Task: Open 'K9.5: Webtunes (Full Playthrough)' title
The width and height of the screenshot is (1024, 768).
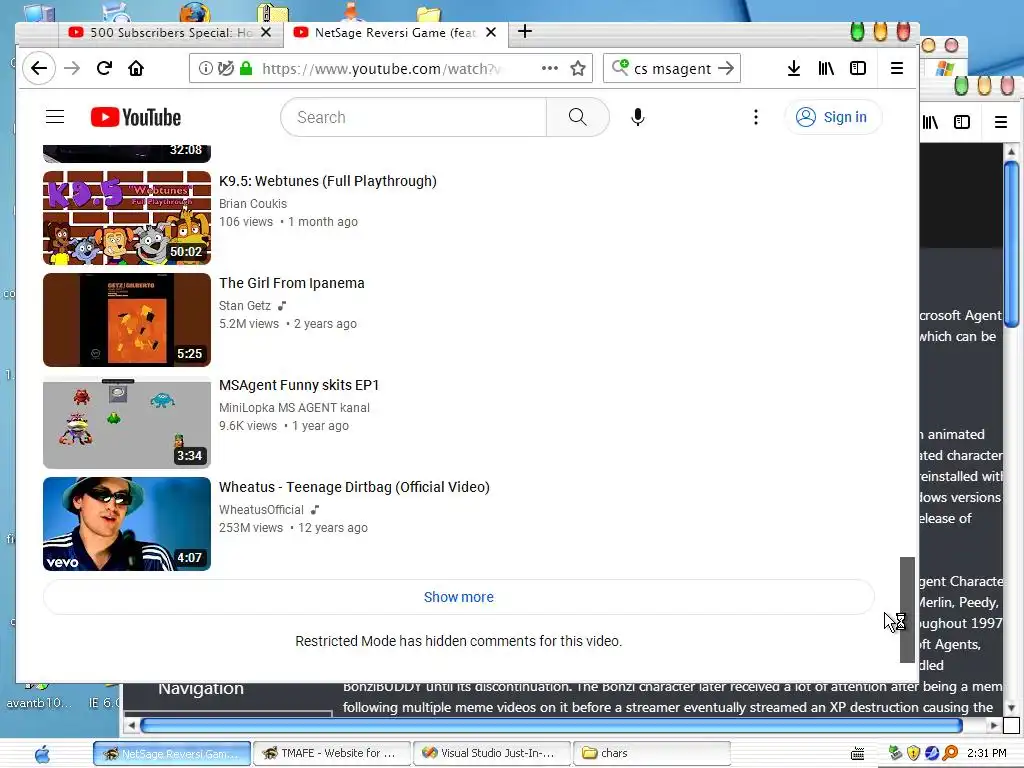Action: coord(328,181)
